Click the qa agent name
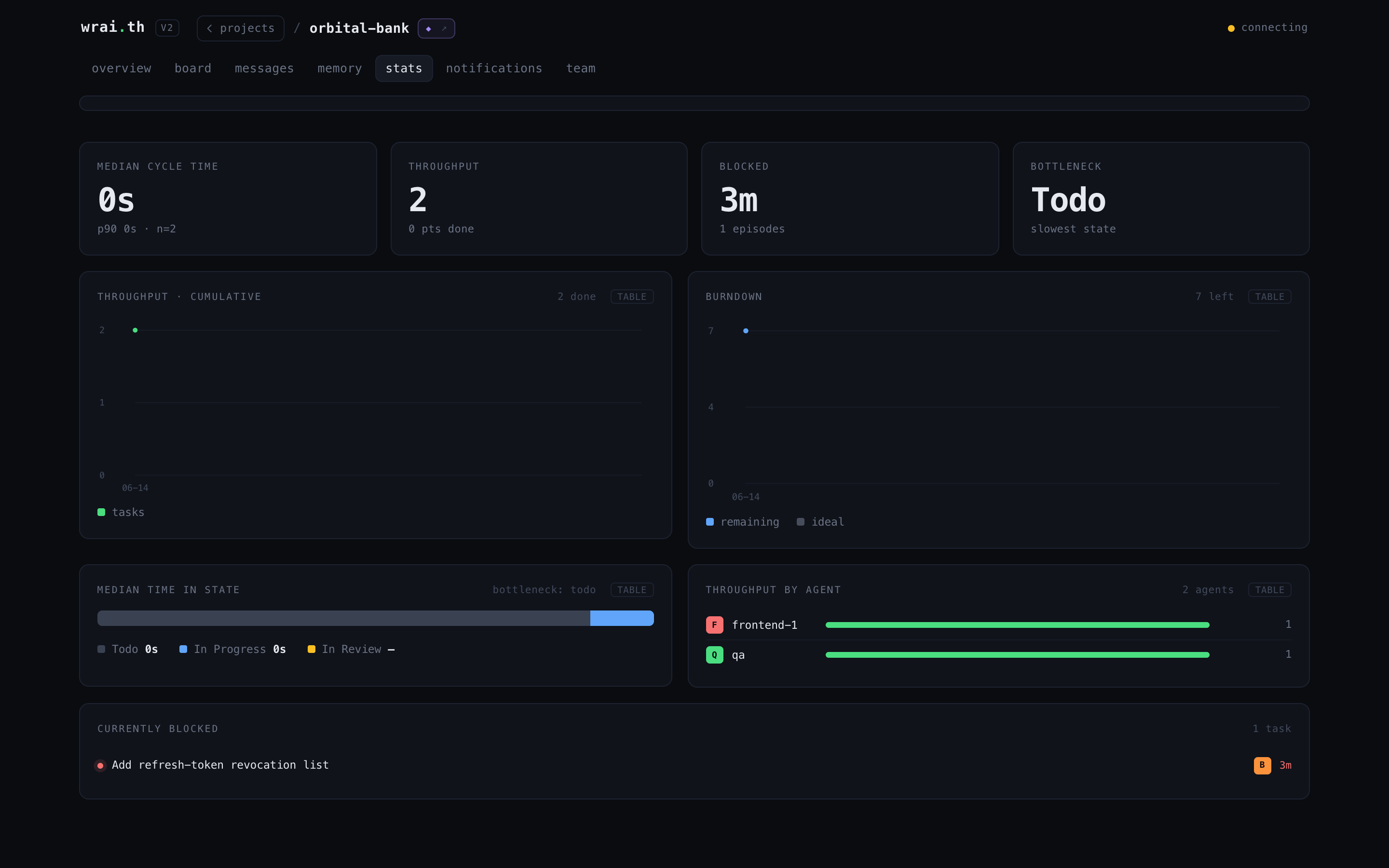 [738, 655]
